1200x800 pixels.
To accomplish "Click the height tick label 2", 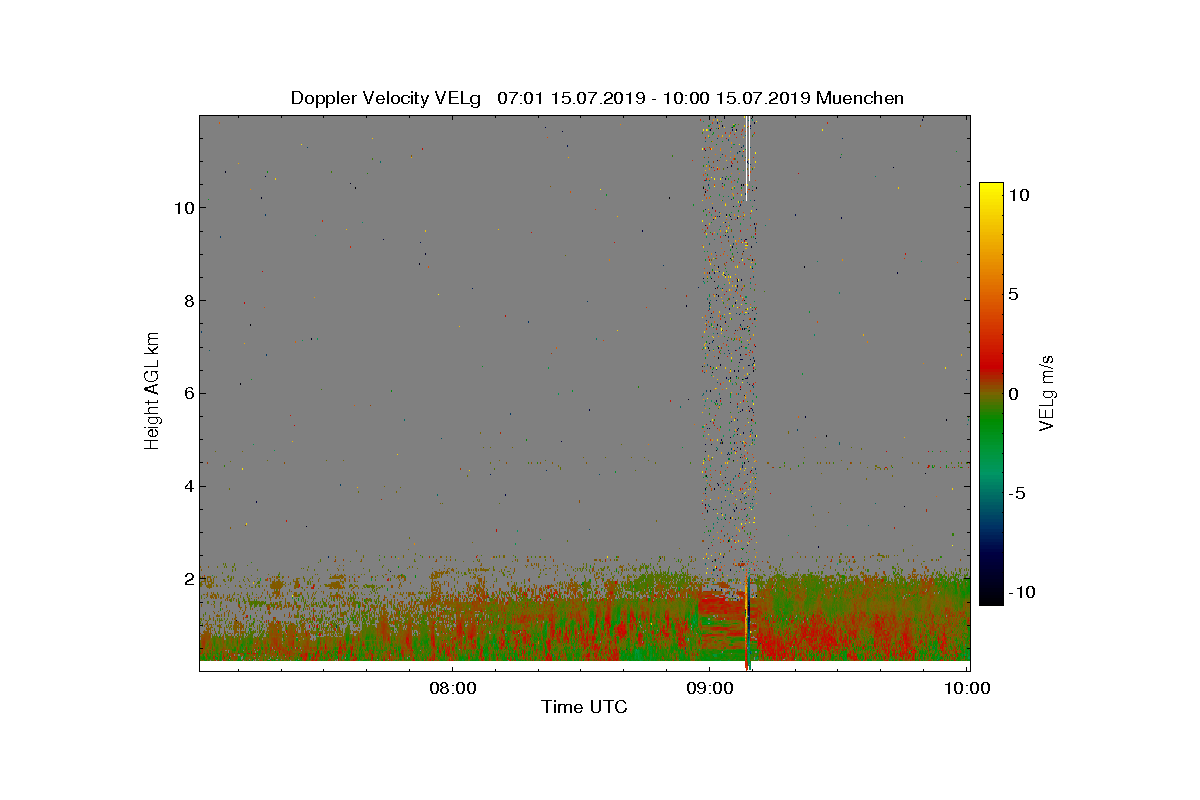I will [187, 579].
